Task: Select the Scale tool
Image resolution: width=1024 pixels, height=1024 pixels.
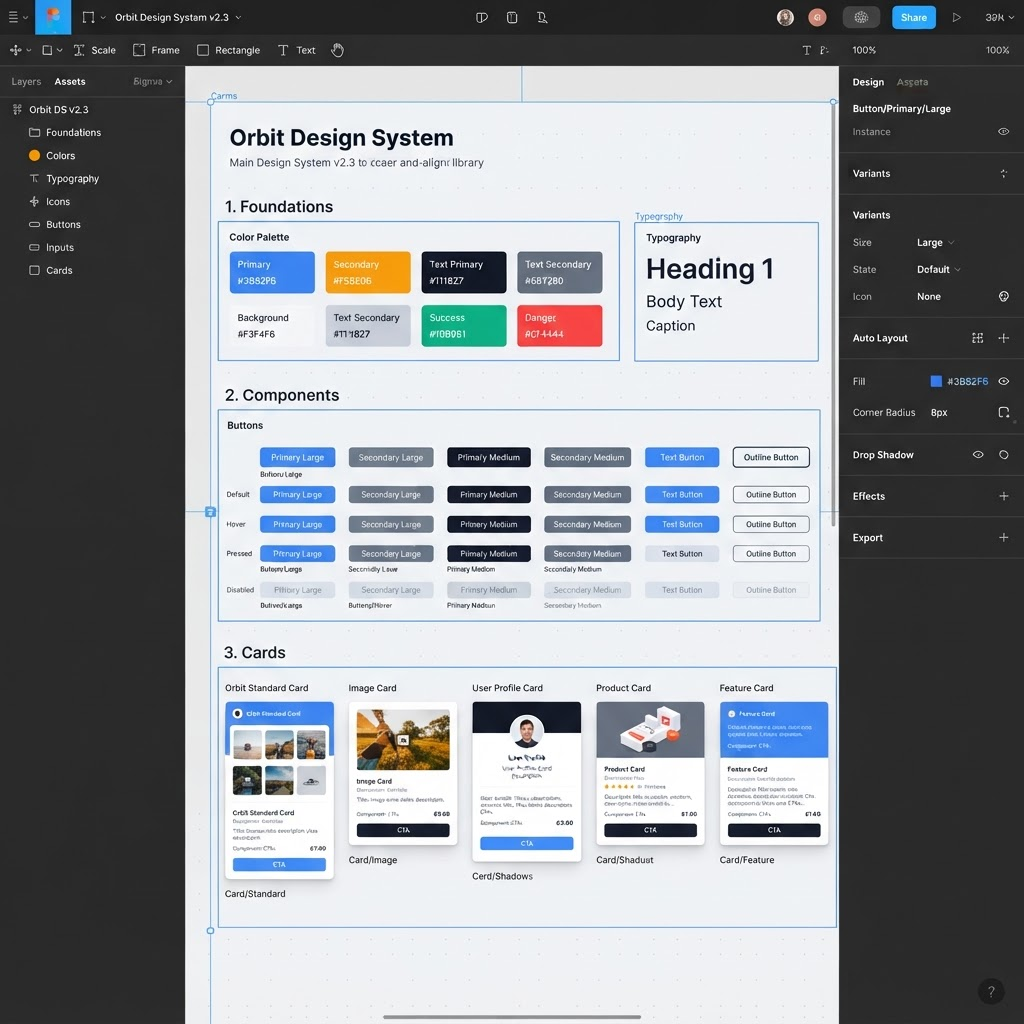Action: (x=95, y=50)
